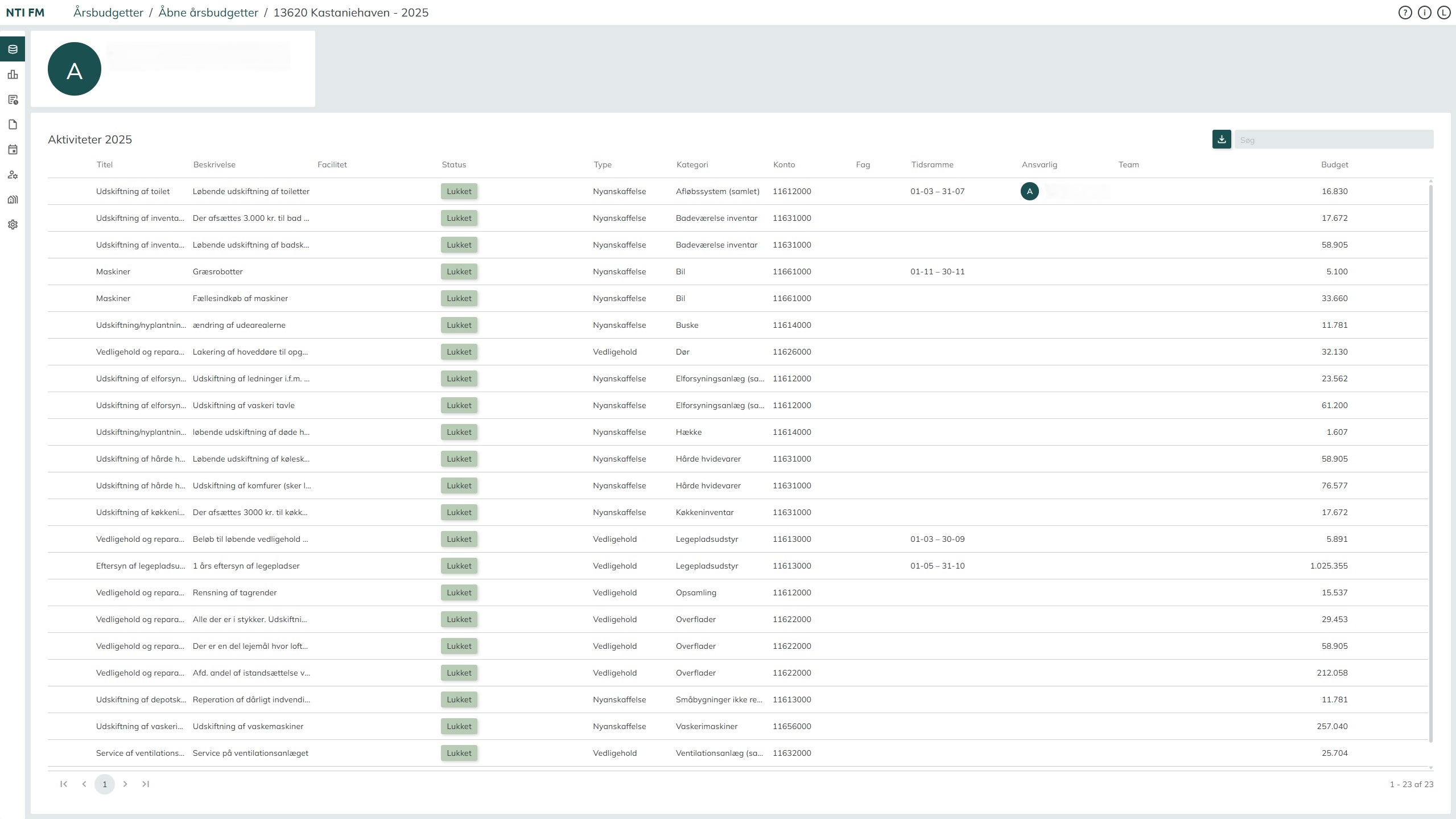Download the activities list
The image size is (1456, 819).
(1221, 139)
